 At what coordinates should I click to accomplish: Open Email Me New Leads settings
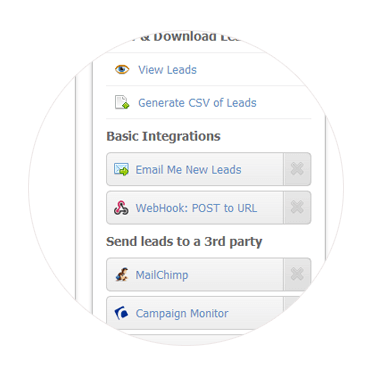188,170
